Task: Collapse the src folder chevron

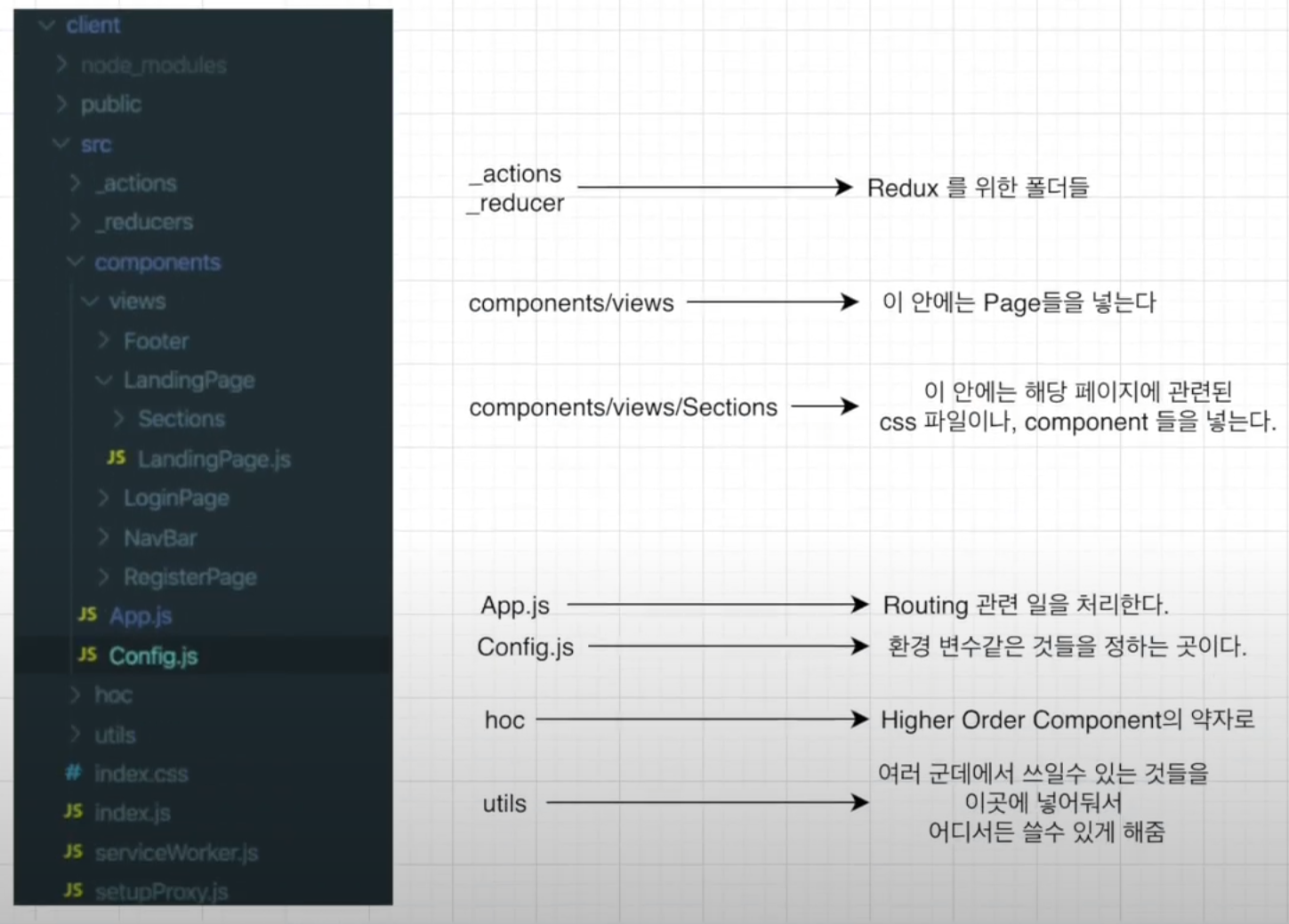Action: click(x=61, y=143)
